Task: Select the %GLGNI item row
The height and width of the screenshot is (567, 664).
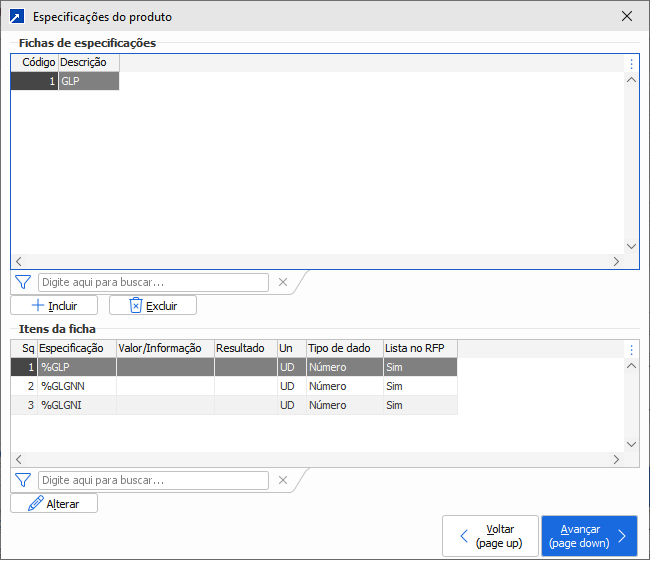Action: pos(76,405)
